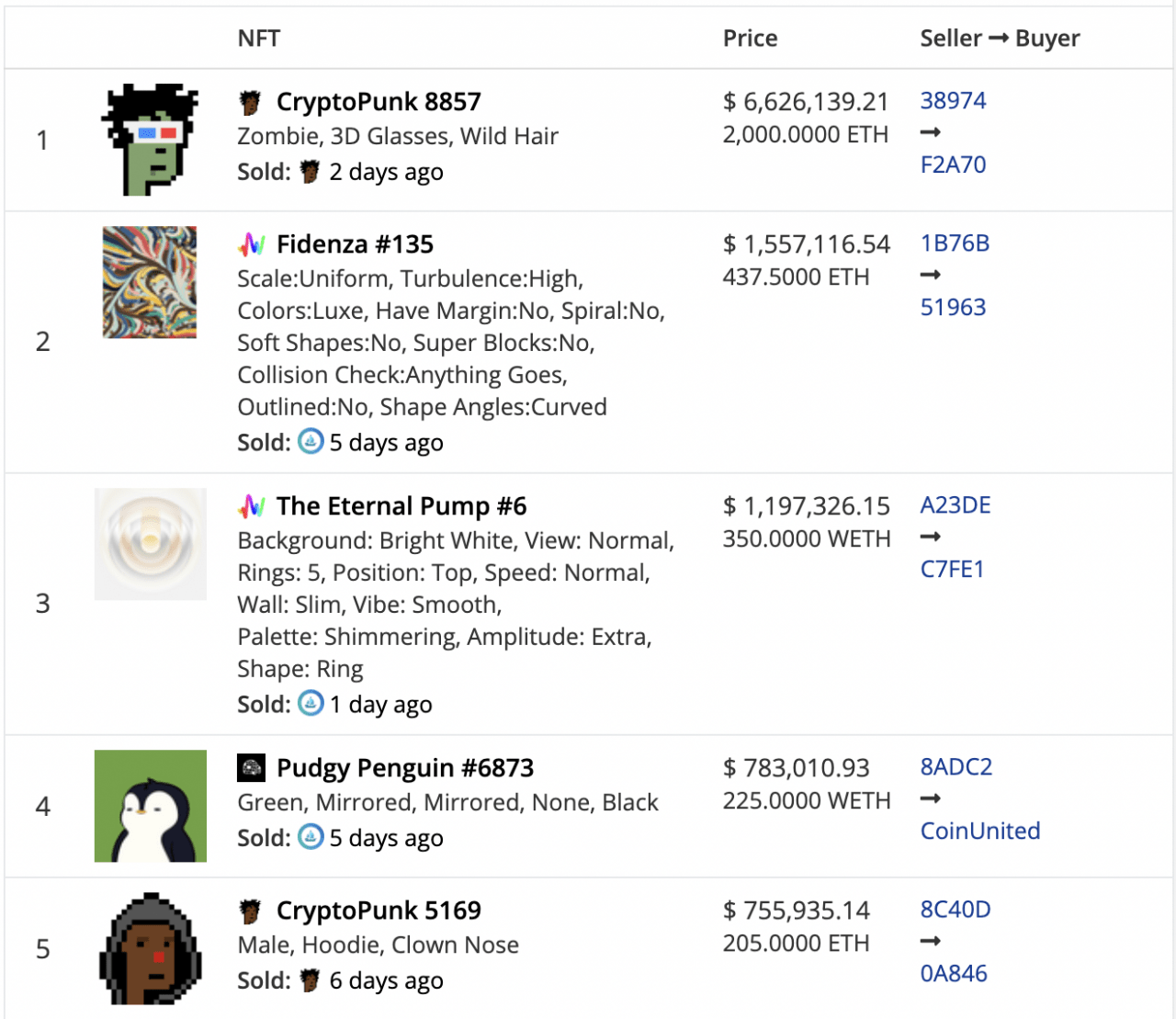Viewport: 1176px width, 1019px height.
Task: Click the CryptoPunks icon beside CryptoPunk 5169
Action: [x=250, y=911]
